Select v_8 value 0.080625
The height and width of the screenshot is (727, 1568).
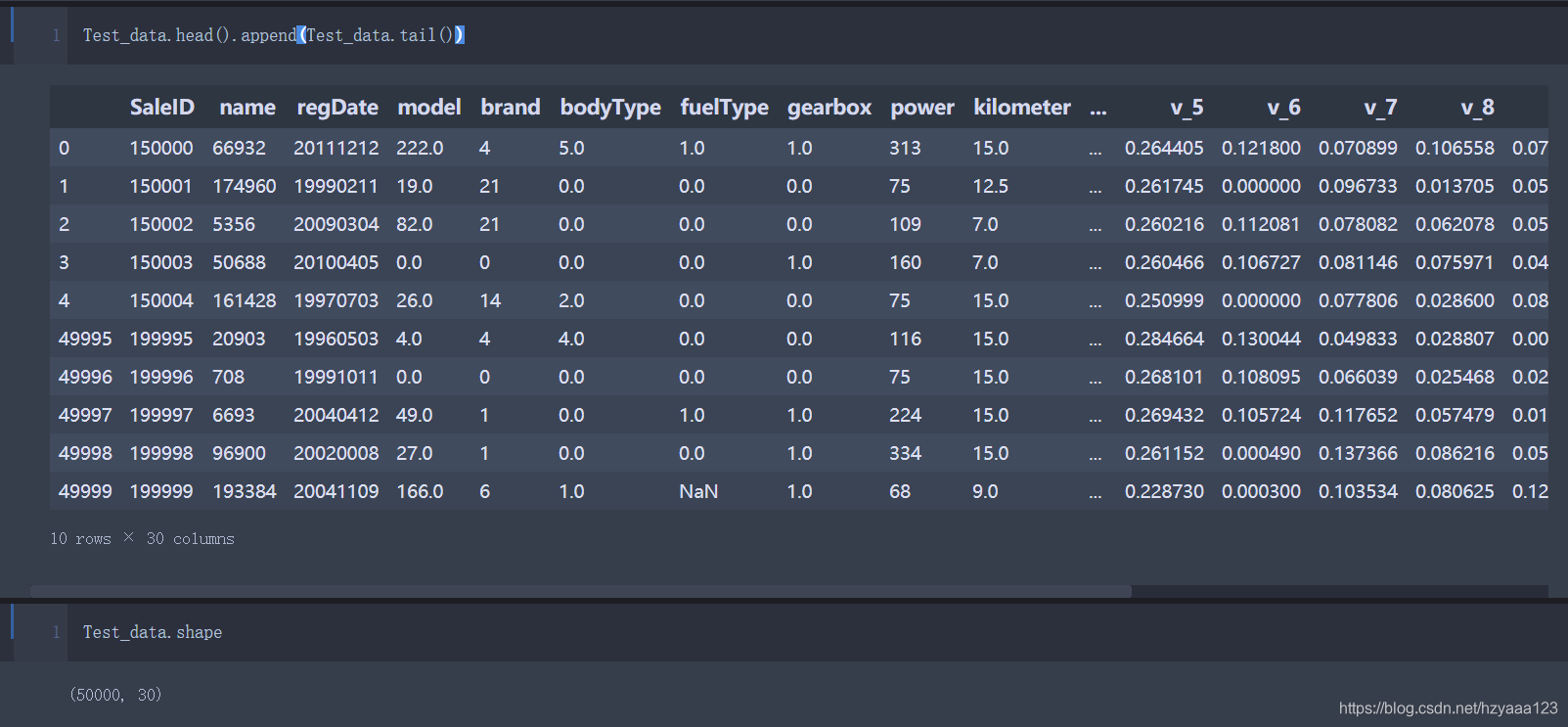click(1455, 491)
